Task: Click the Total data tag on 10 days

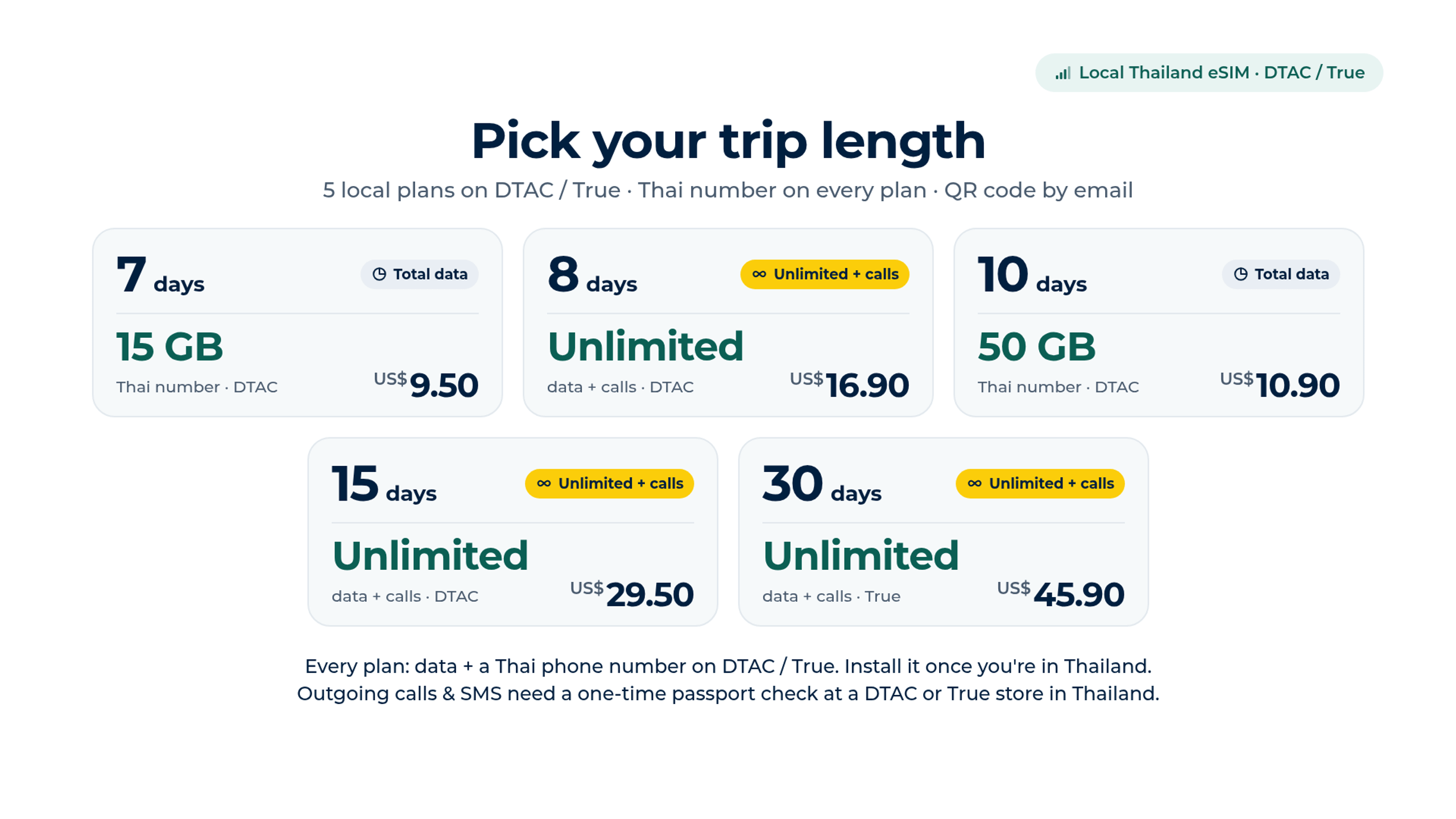Action: 1281,274
